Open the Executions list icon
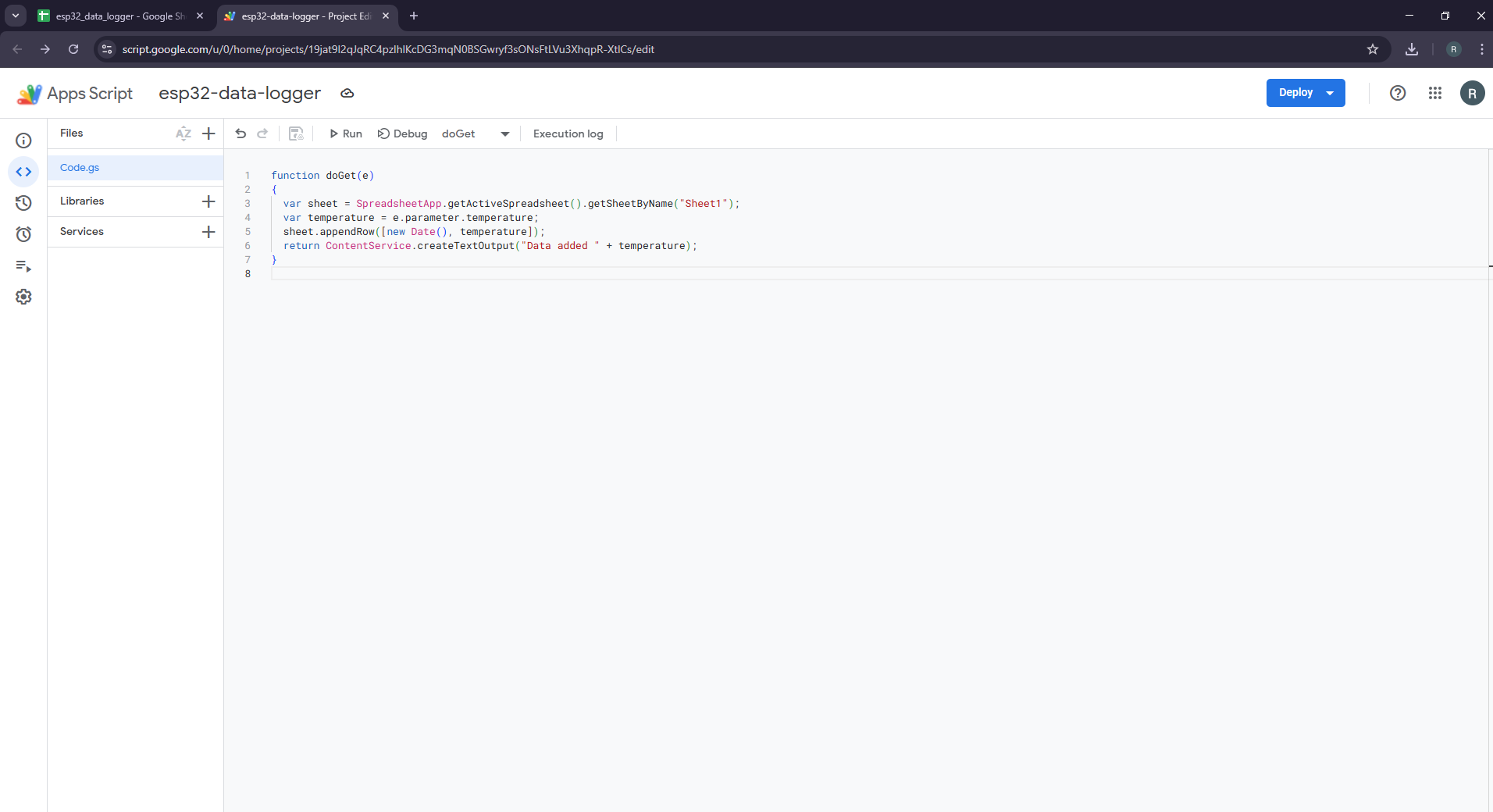1493x812 pixels. click(23, 266)
